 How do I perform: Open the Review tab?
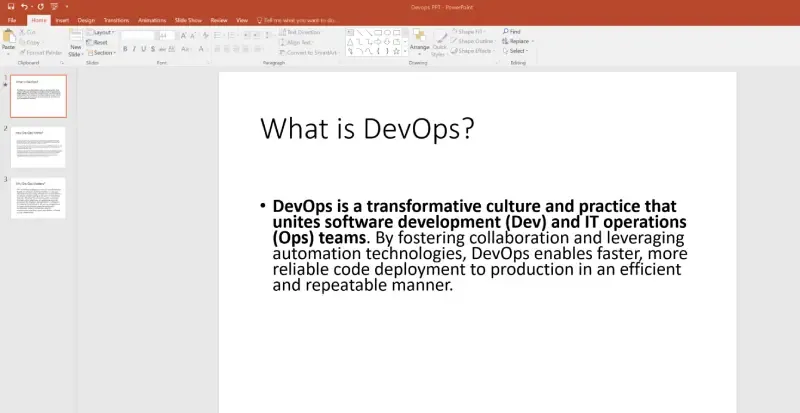[219, 20]
